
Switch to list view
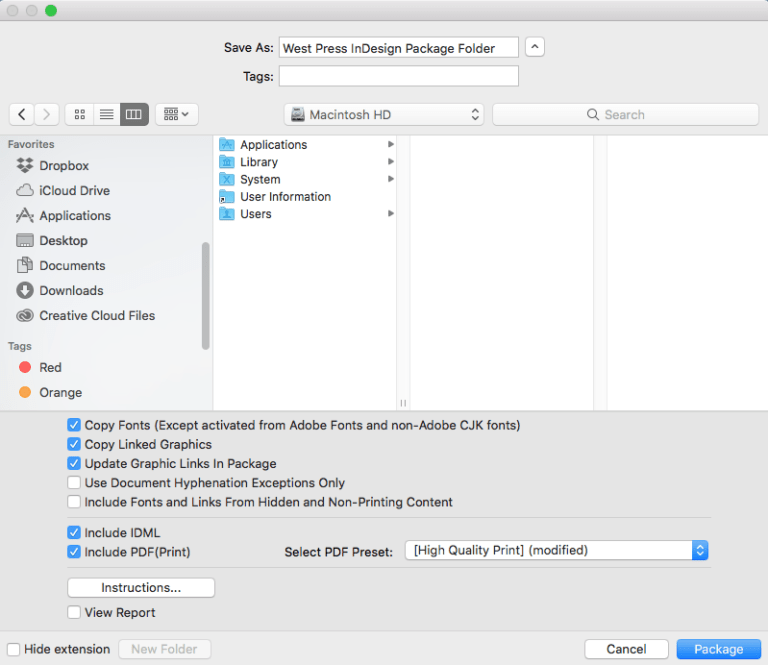106,115
